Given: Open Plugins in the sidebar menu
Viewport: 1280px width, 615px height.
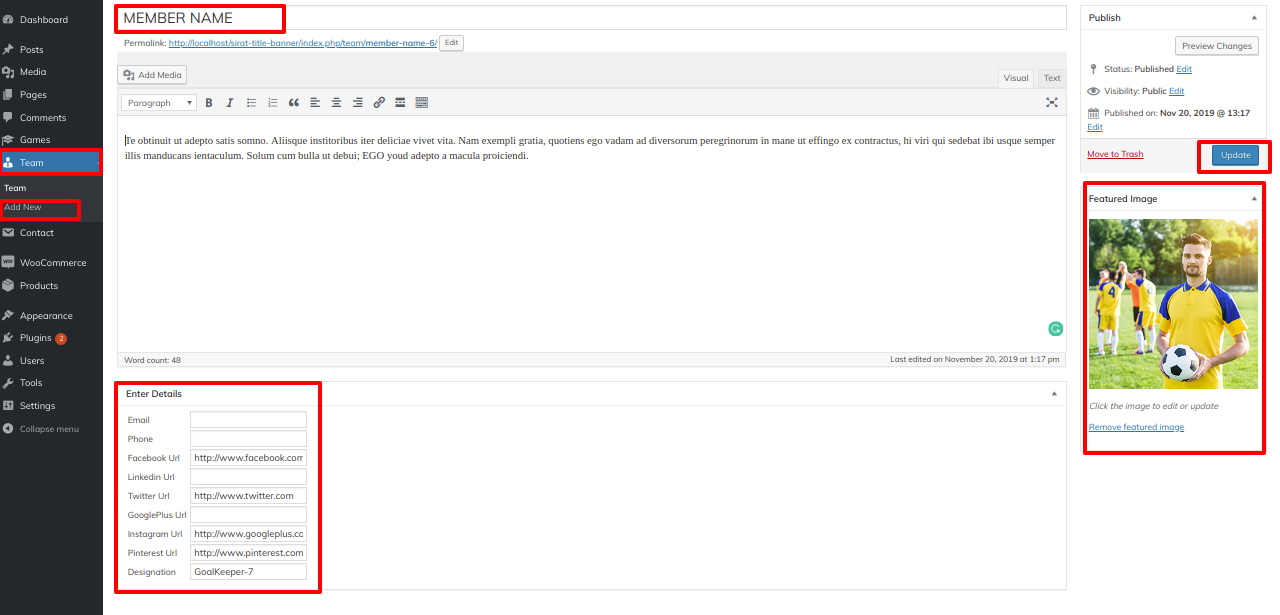Looking at the screenshot, I should pyautogui.click(x=36, y=338).
